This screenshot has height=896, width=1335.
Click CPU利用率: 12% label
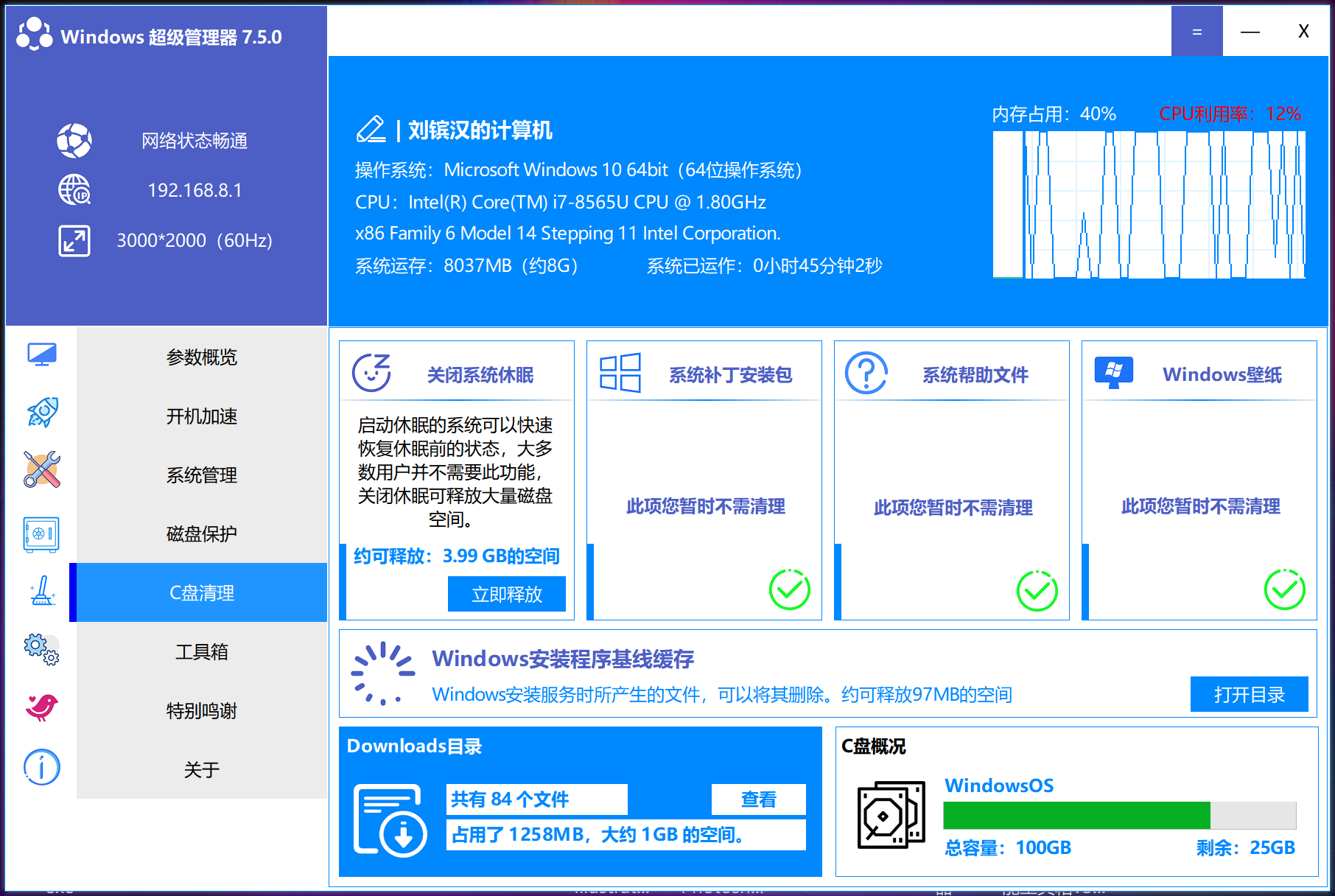(x=1230, y=114)
